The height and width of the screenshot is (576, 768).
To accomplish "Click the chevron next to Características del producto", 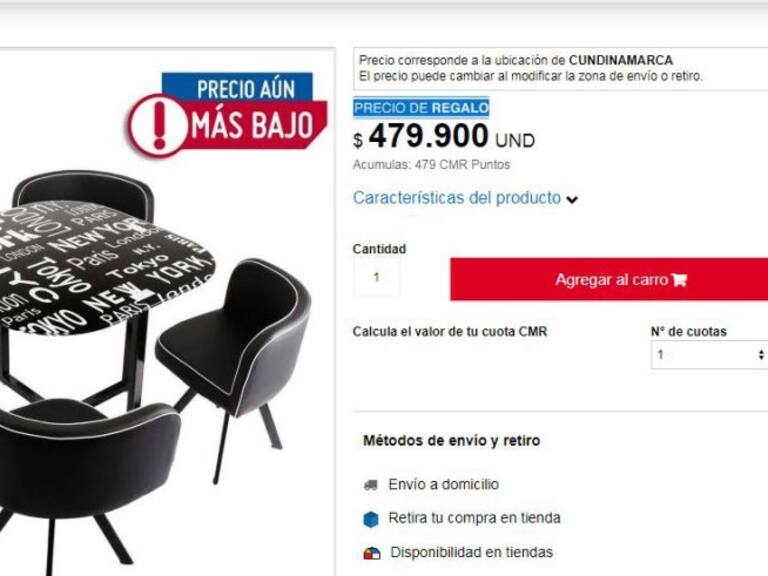I will click(x=572, y=199).
